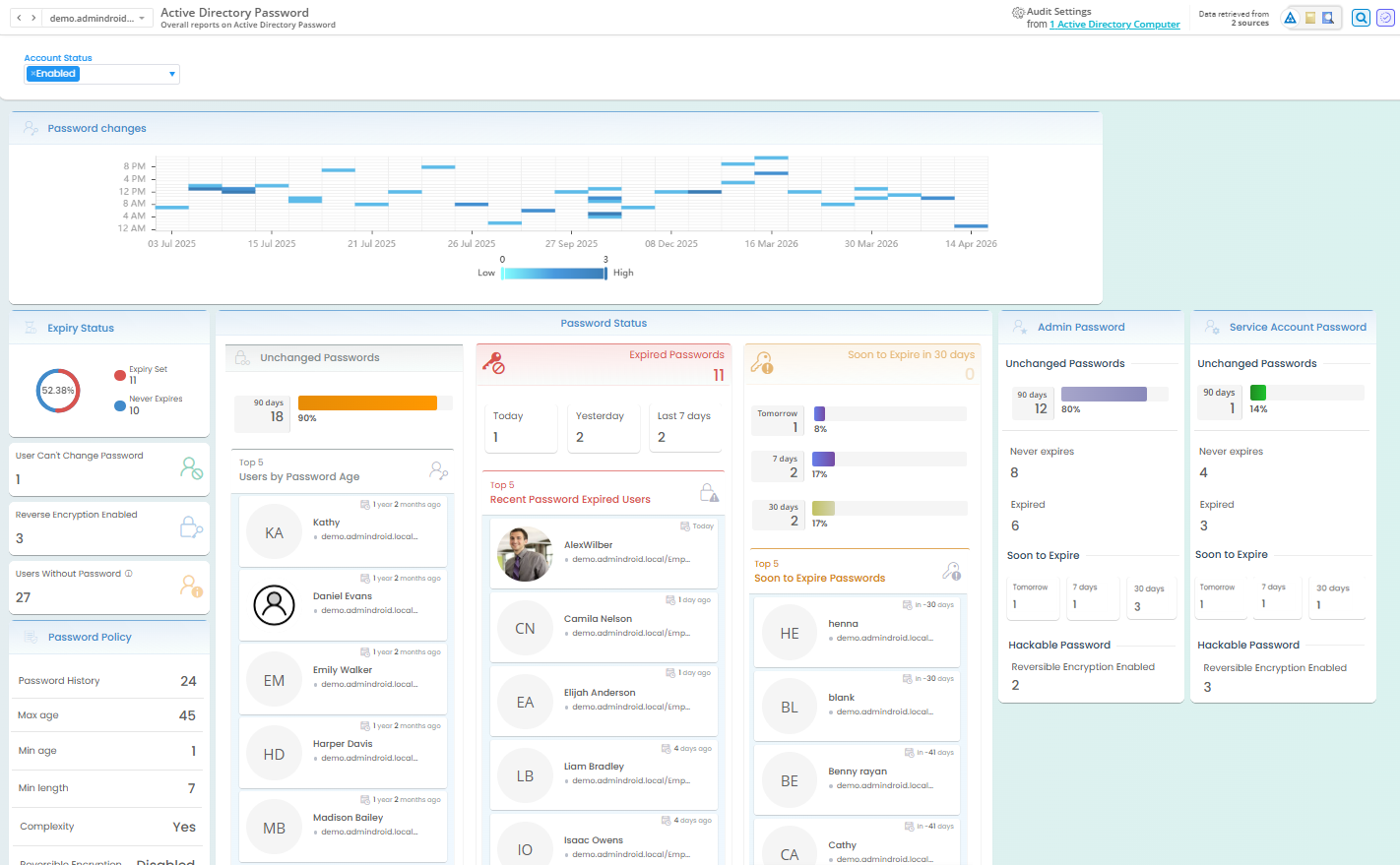Viewport: 1400px width, 865px height.
Task: Click the yellow book data source icon
Action: pos(1310,18)
